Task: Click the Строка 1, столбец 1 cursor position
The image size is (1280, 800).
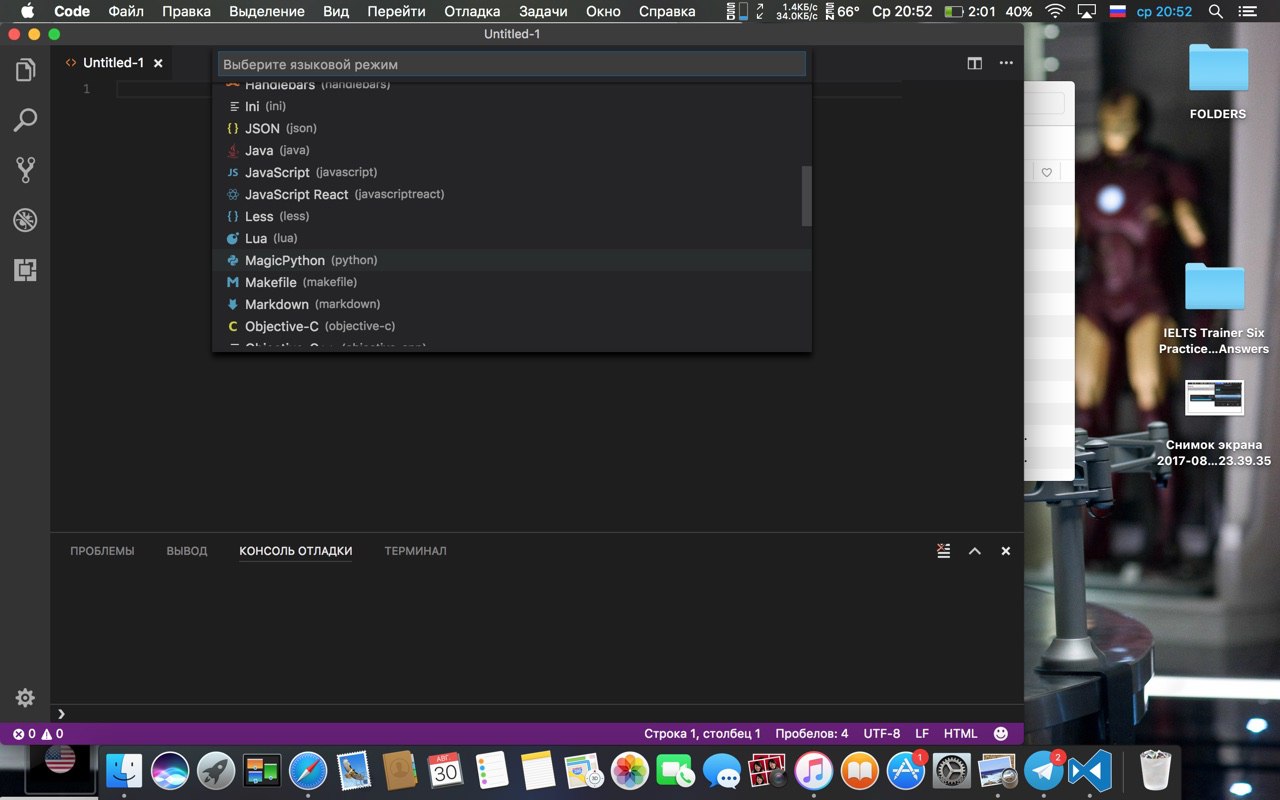Action: (x=702, y=734)
